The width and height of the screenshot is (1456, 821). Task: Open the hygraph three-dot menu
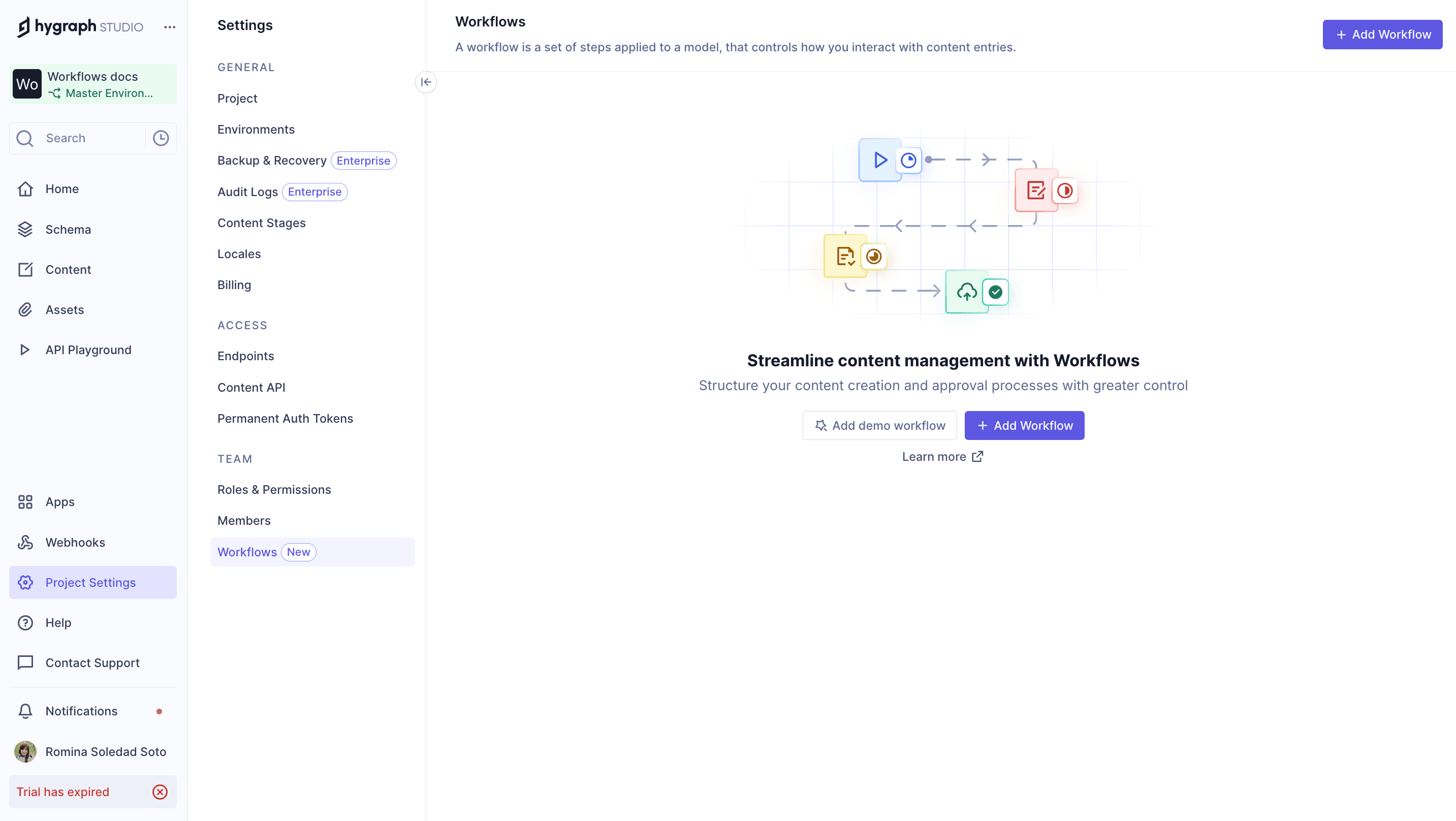pos(170,27)
